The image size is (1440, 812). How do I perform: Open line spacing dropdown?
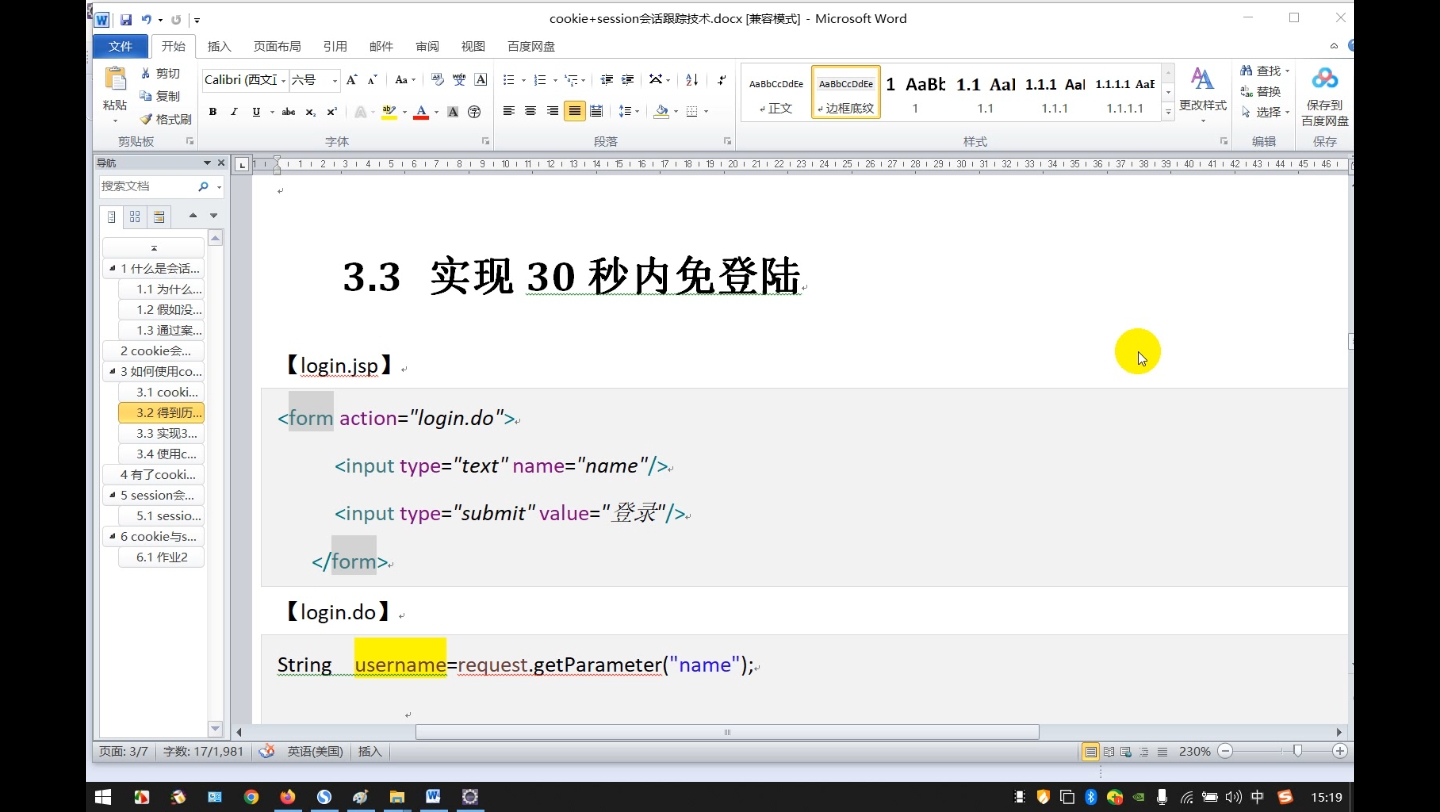pos(628,111)
